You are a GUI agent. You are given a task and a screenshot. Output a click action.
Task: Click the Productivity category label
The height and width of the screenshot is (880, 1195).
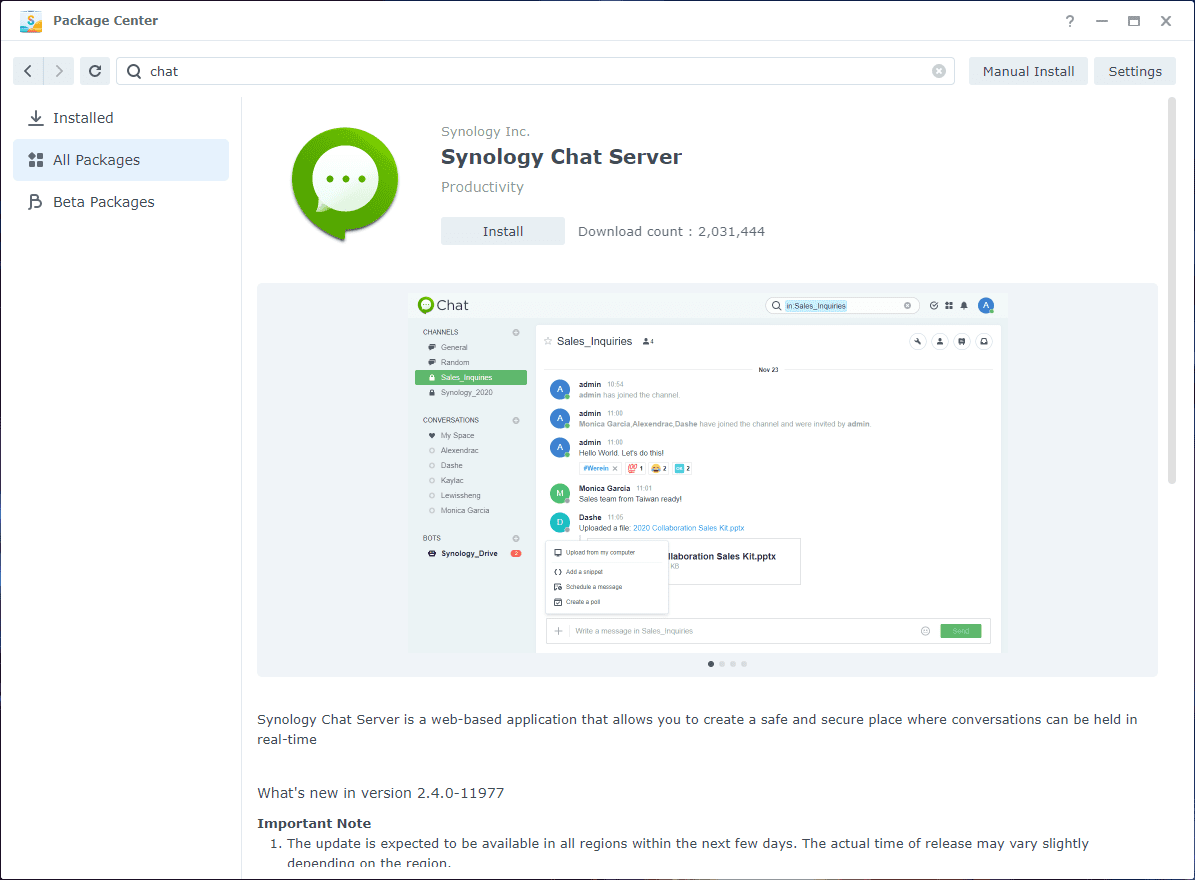pyautogui.click(x=482, y=187)
